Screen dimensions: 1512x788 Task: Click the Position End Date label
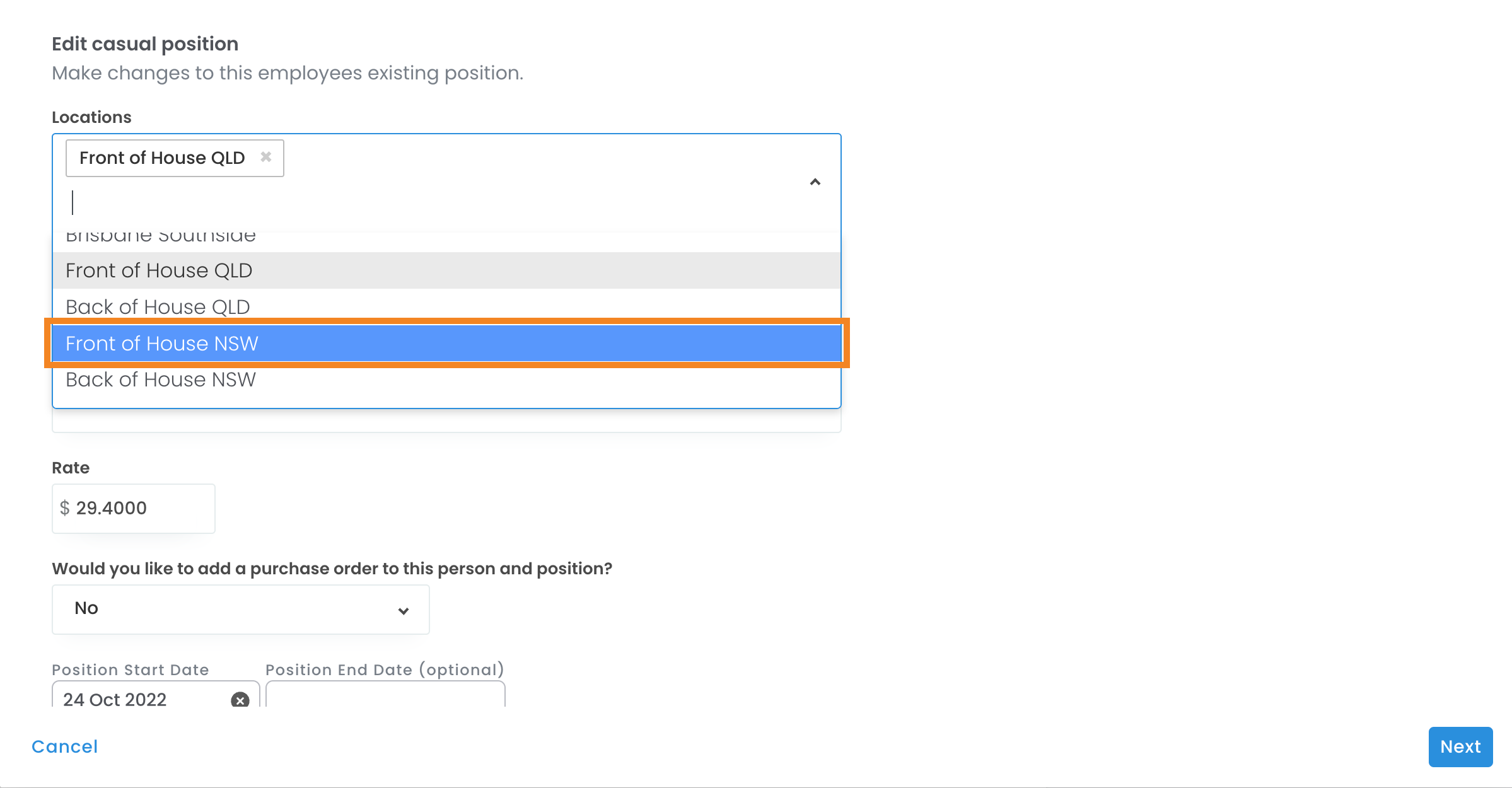[x=384, y=669]
